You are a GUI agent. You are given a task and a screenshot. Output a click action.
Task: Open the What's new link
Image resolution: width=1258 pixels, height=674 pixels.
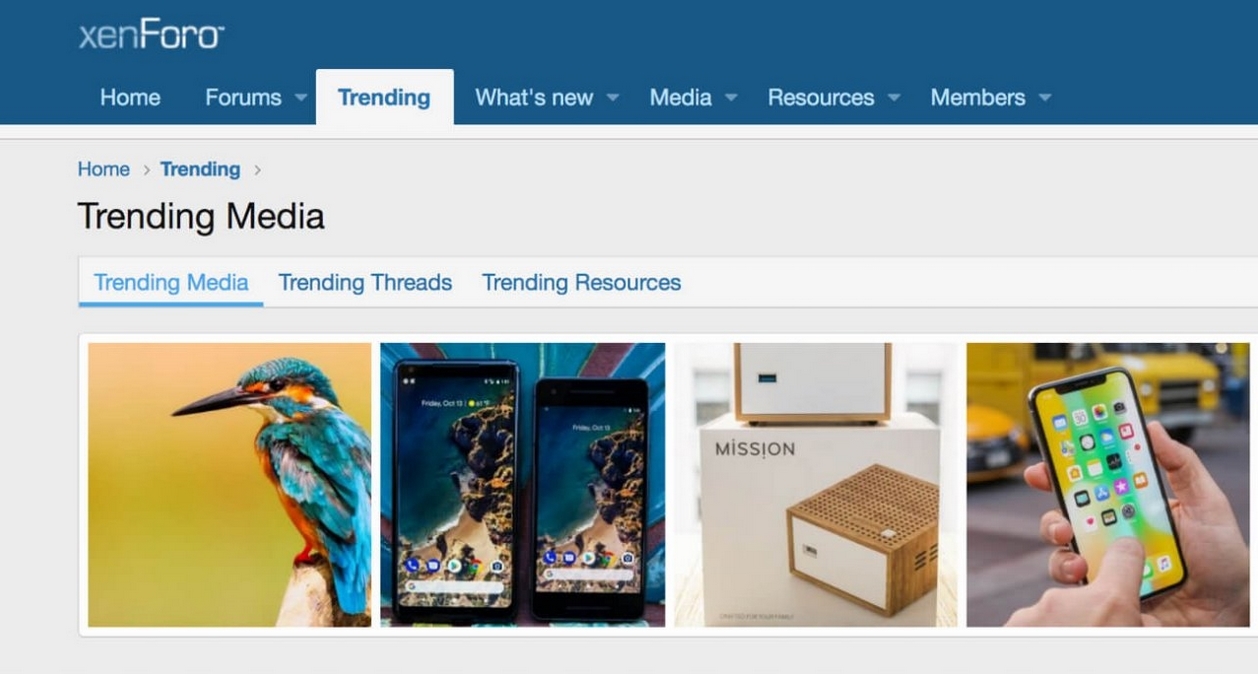point(534,97)
